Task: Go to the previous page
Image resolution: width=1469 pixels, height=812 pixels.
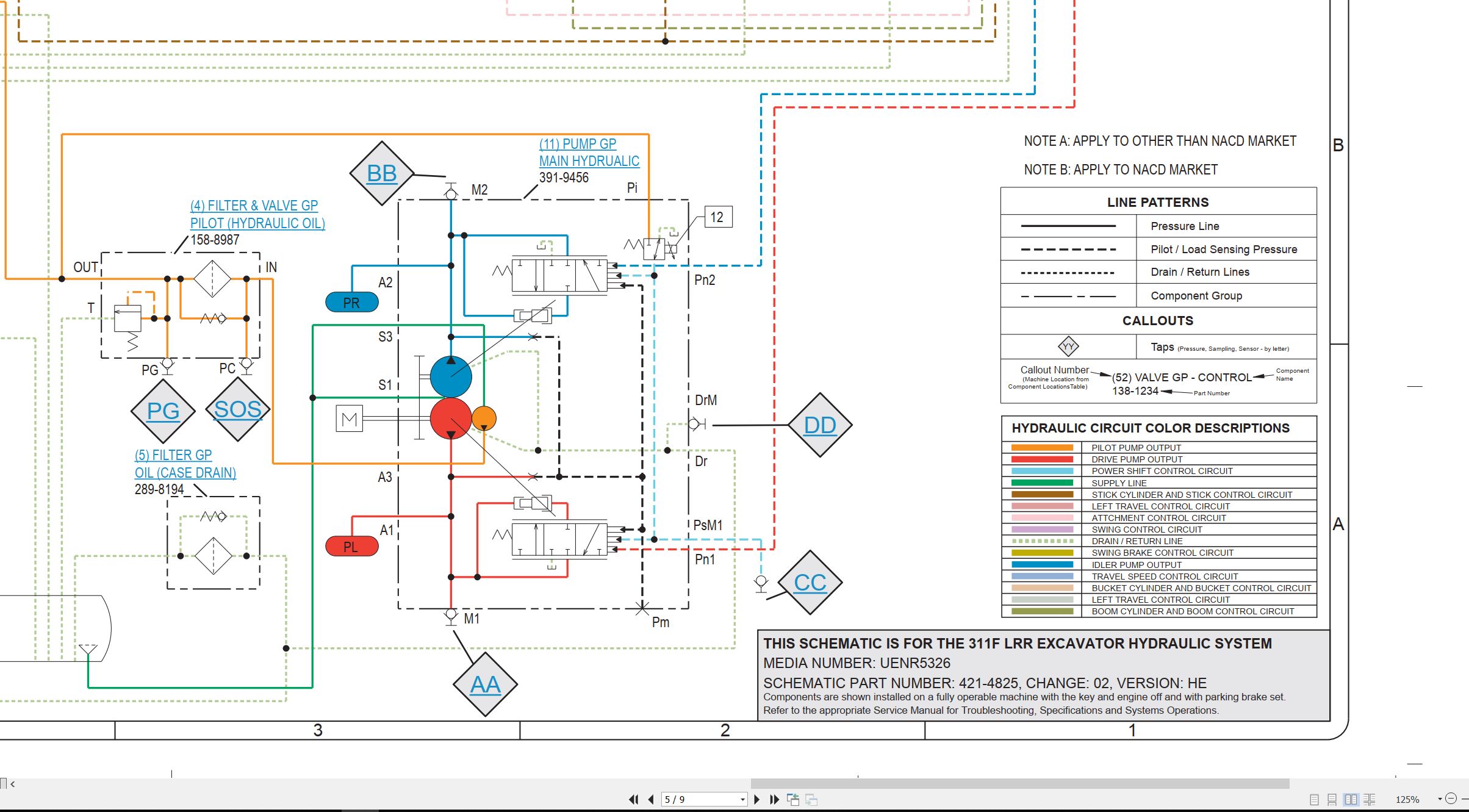Action: click(x=651, y=799)
